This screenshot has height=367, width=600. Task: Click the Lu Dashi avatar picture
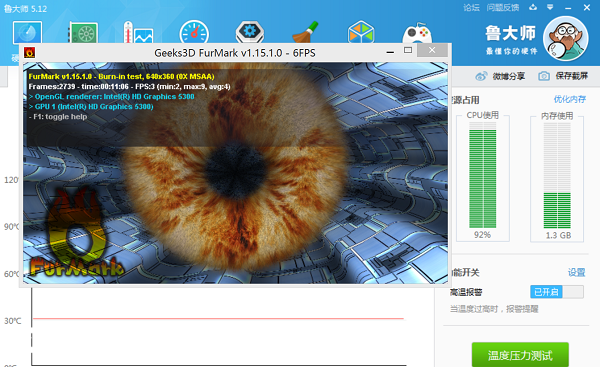(566, 38)
